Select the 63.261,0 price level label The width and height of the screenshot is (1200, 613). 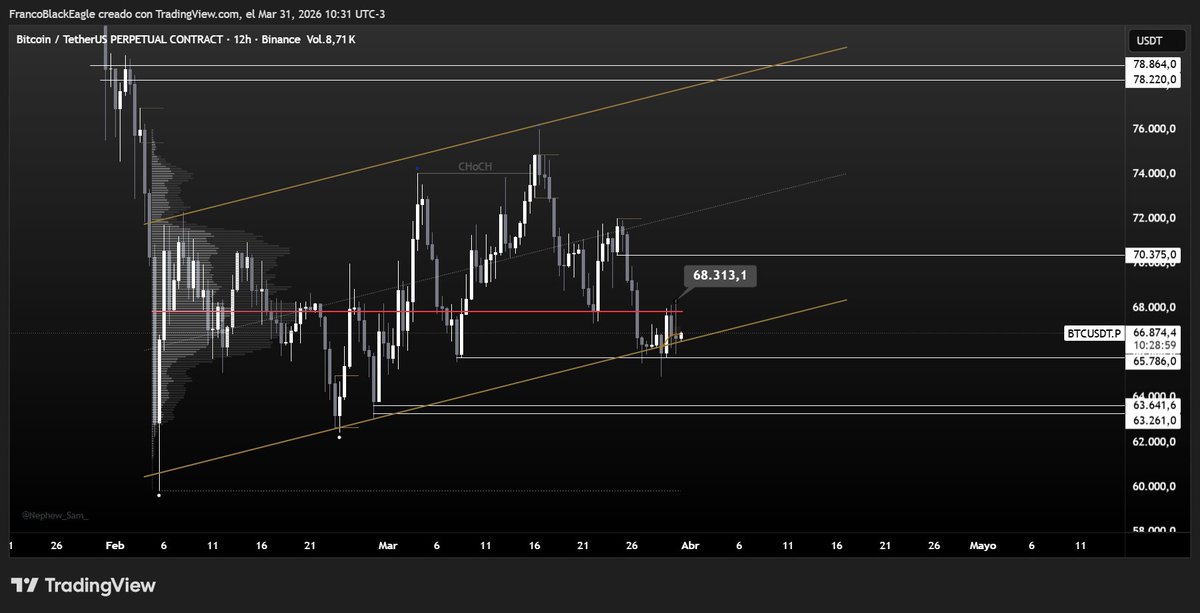(x=1154, y=420)
